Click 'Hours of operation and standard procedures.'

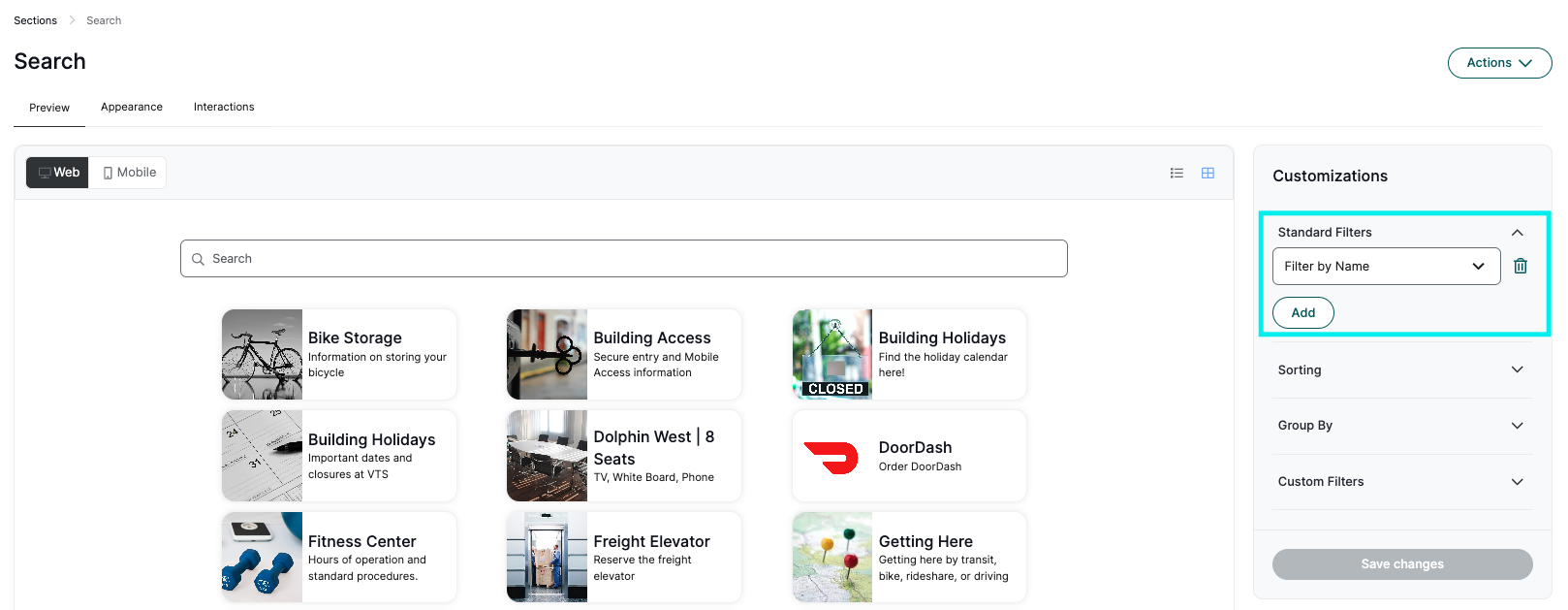point(366,568)
